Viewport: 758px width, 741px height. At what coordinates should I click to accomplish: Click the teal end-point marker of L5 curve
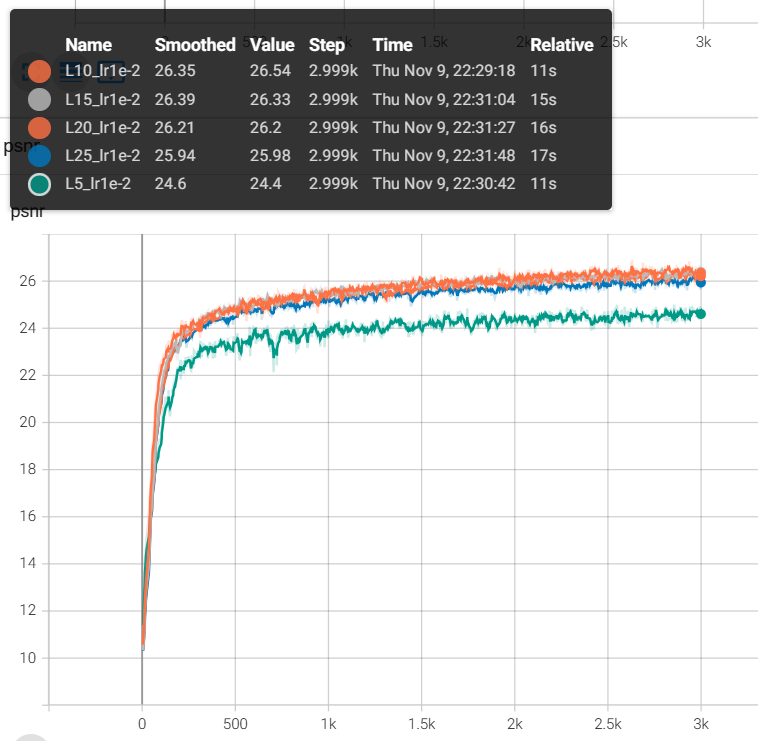[701, 314]
